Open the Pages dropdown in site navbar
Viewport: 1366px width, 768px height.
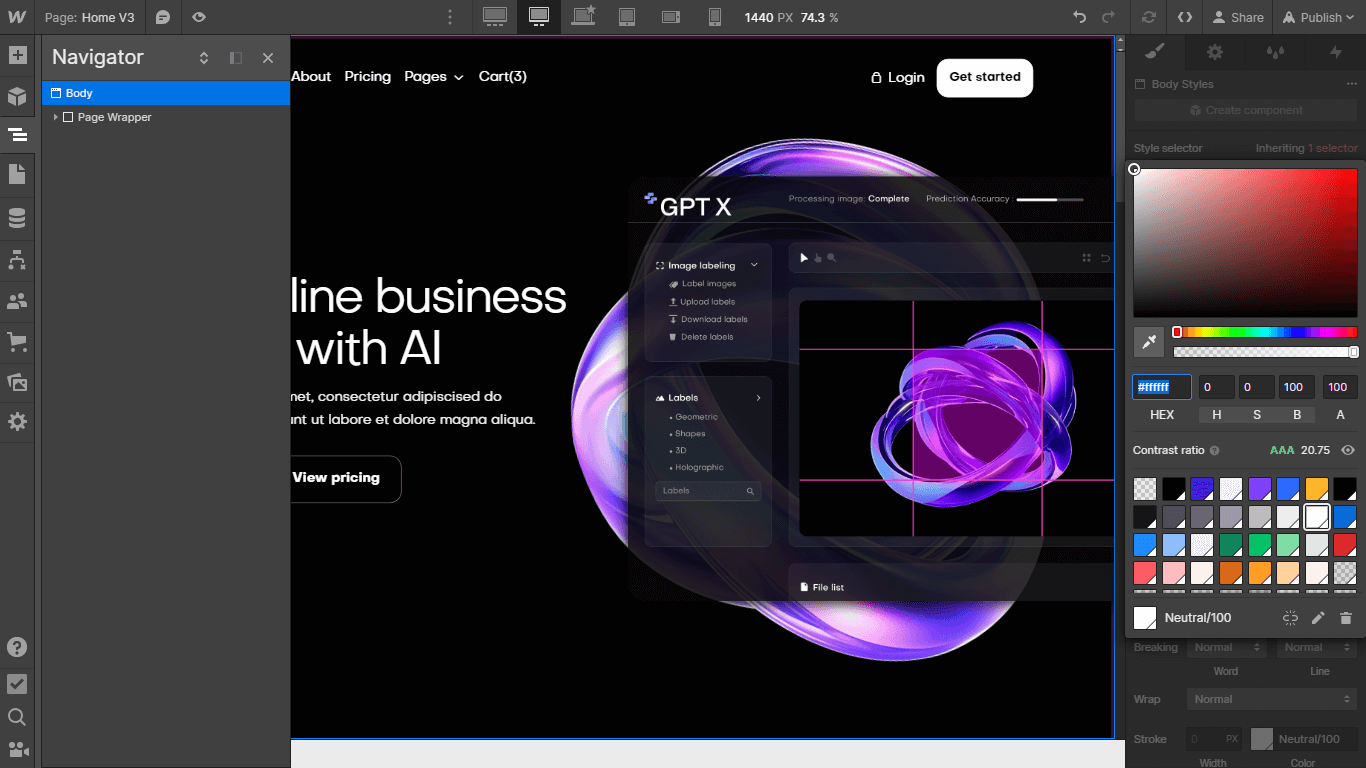pyautogui.click(x=434, y=76)
